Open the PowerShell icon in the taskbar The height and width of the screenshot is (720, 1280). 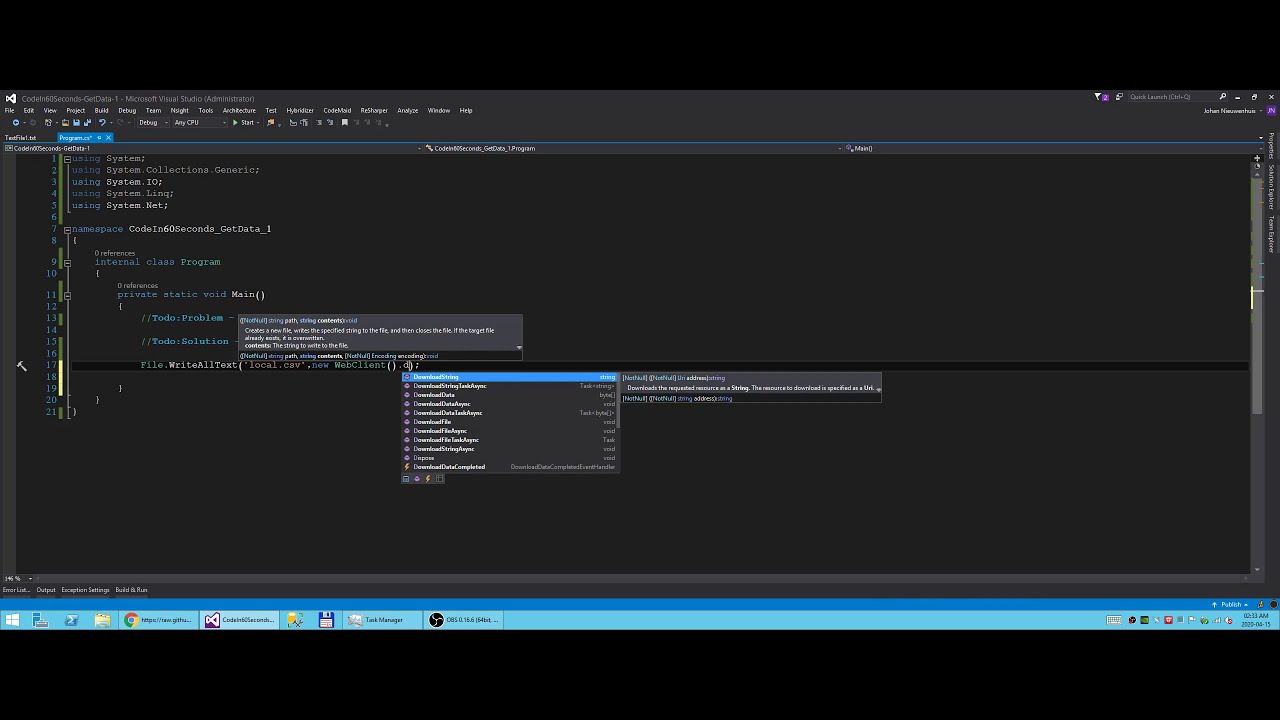[x=71, y=620]
